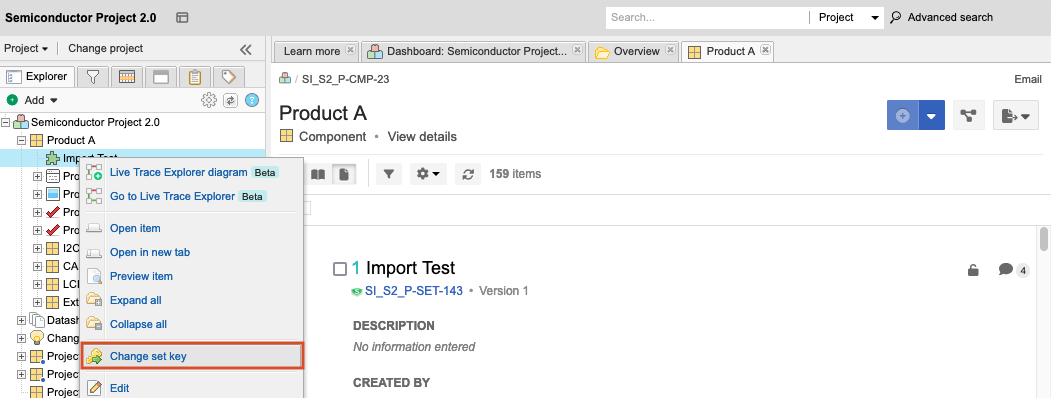The image size is (1051, 398).
Task: Click the breadcrumb project icon
Action: click(285, 78)
